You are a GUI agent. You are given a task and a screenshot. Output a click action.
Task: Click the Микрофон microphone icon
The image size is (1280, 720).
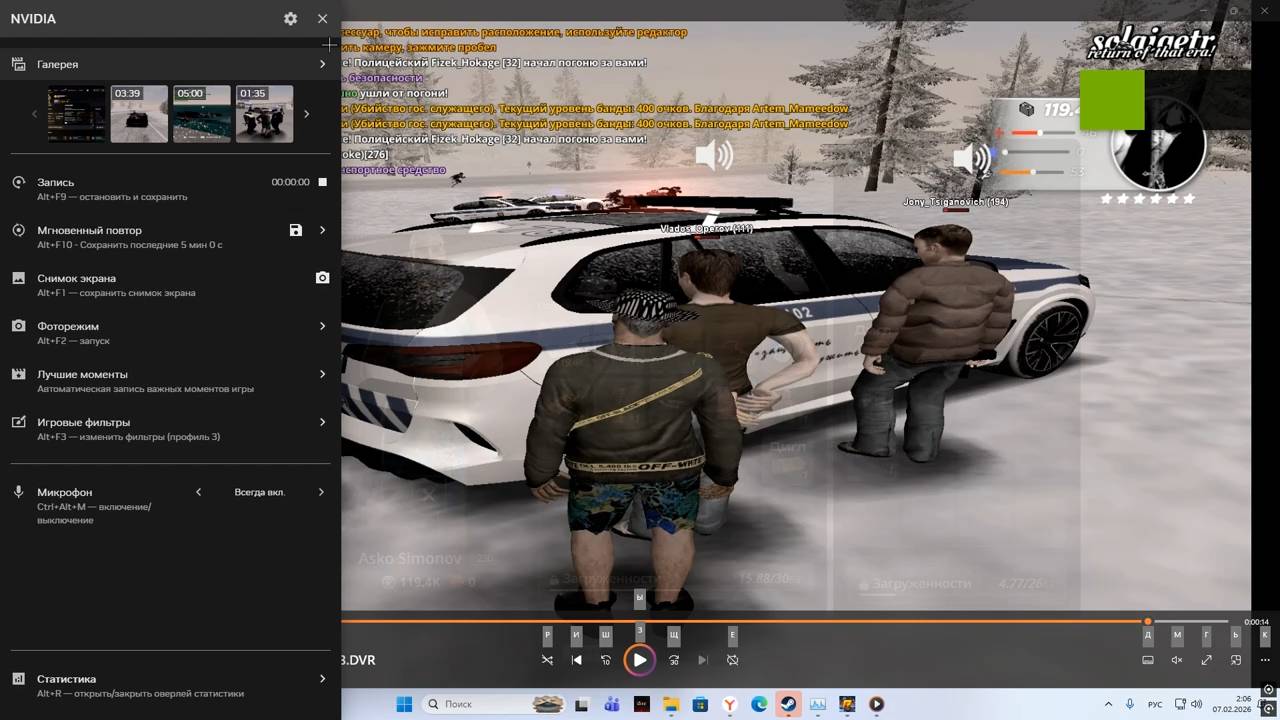pyautogui.click(x=18, y=492)
